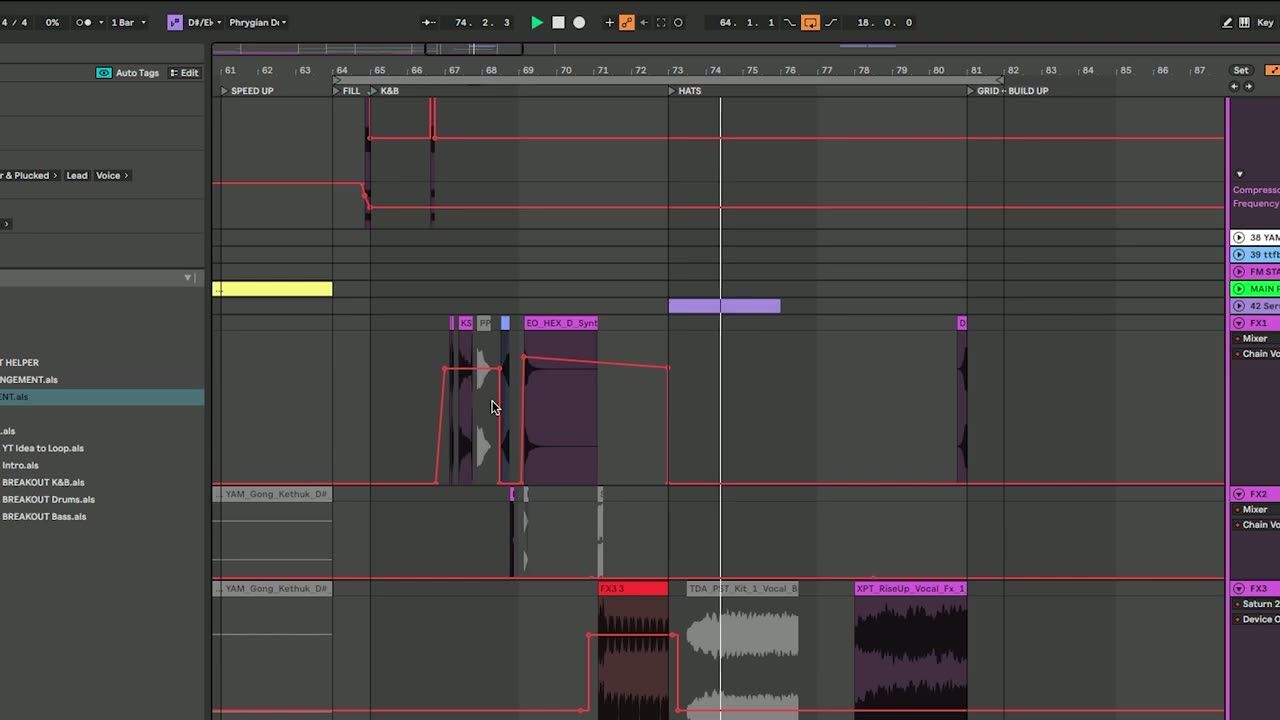Click the browser Edit button
Screen dimensions: 1280x720
(184, 73)
